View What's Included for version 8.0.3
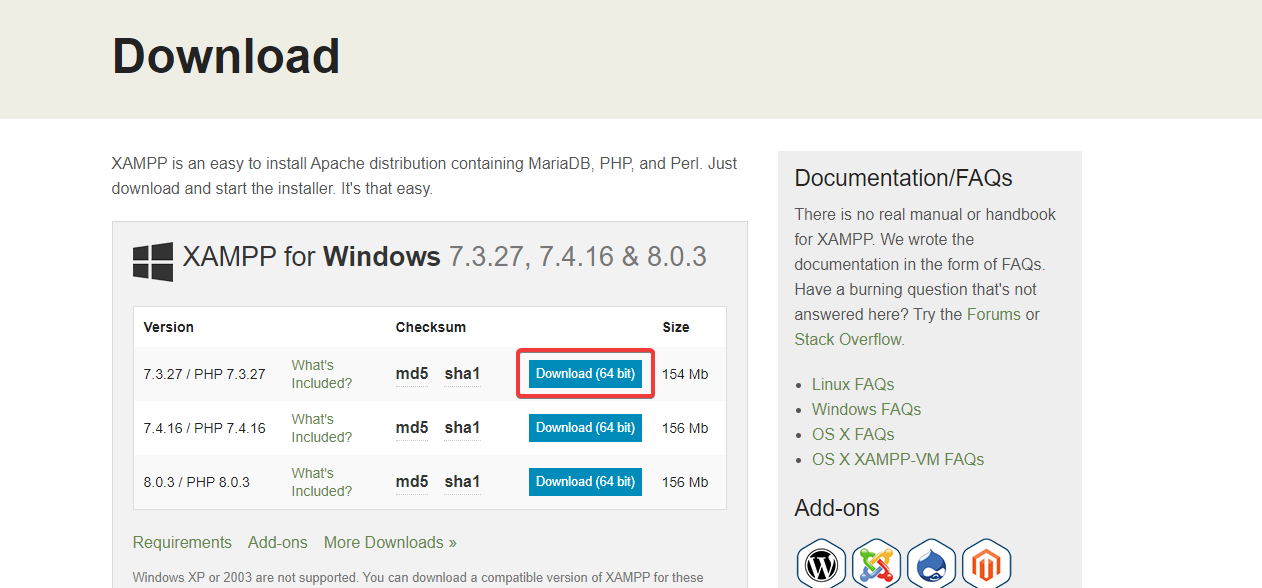 point(322,482)
